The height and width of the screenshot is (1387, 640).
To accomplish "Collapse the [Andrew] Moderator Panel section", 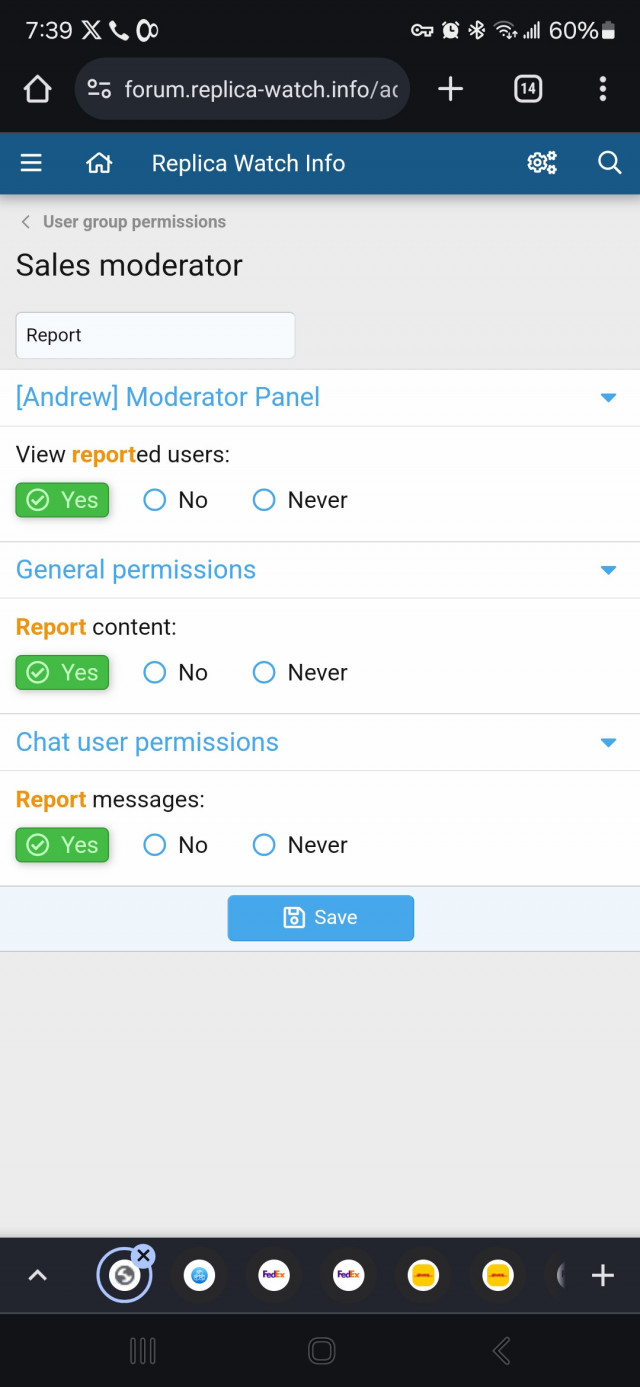I will point(608,398).
